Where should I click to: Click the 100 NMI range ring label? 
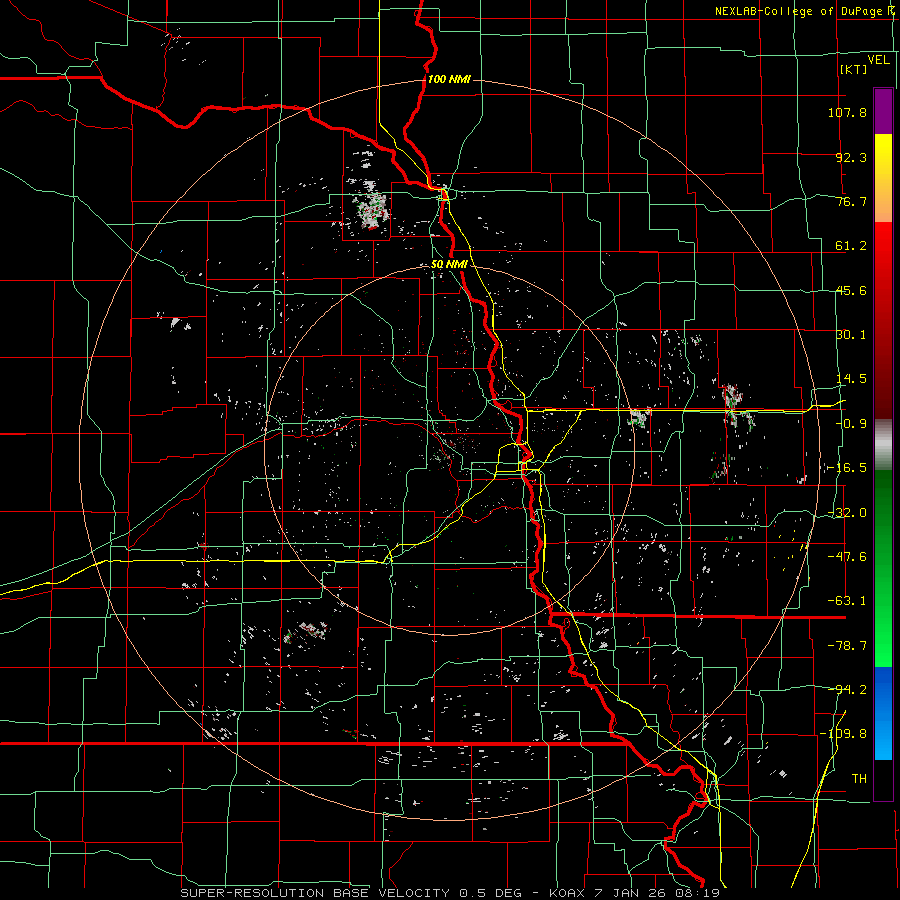pos(449,79)
